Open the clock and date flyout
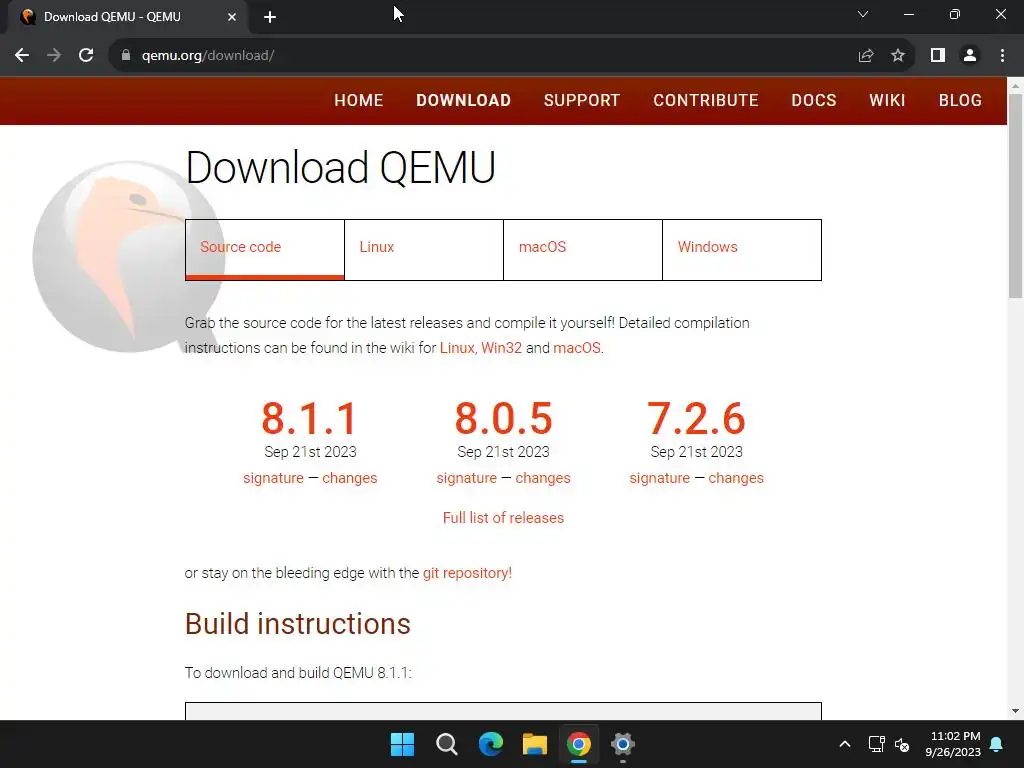This screenshot has width=1024, height=768. [x=953, y=744]
